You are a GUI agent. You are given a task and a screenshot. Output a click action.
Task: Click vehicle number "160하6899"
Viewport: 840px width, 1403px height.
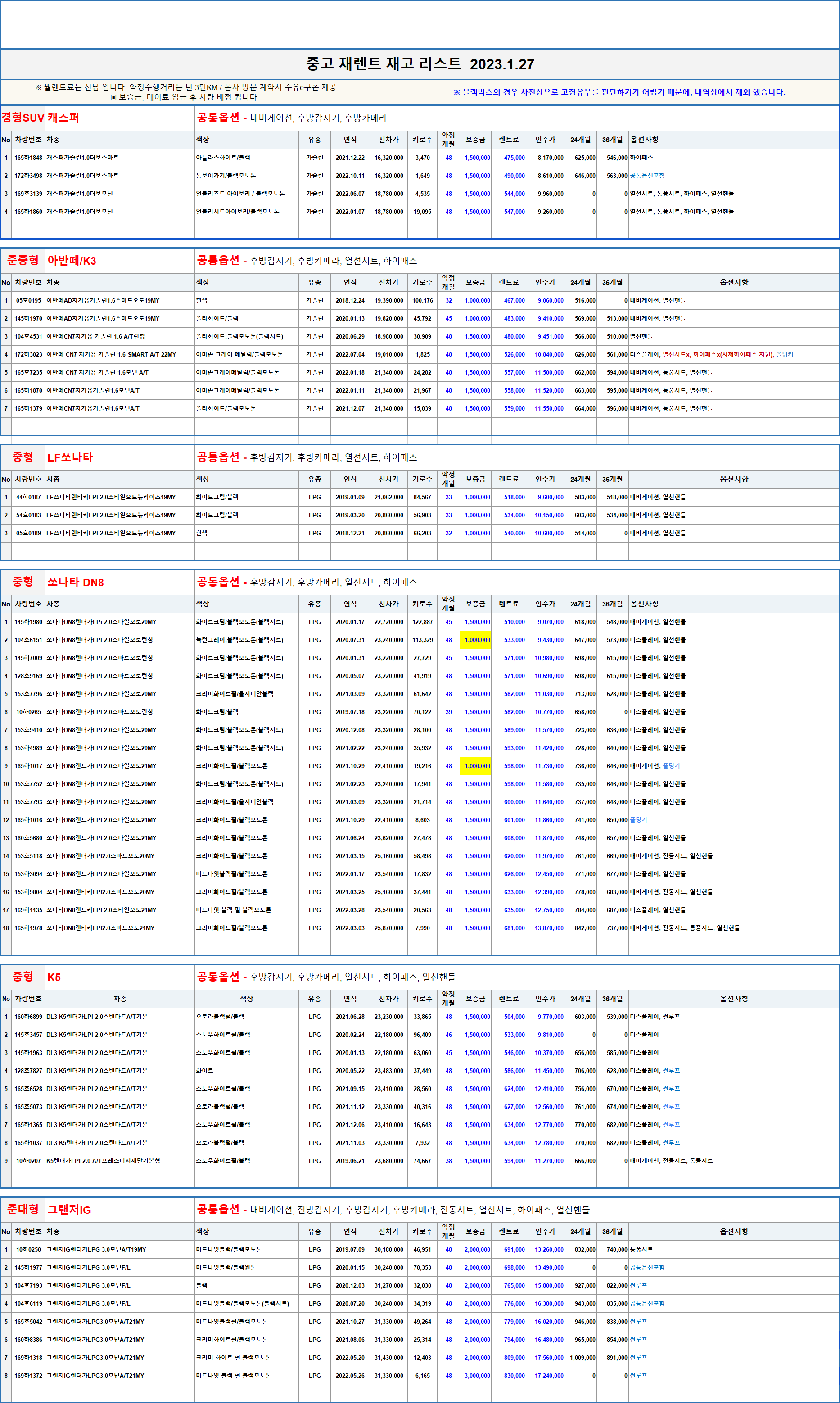click(x=28, y=1017)
